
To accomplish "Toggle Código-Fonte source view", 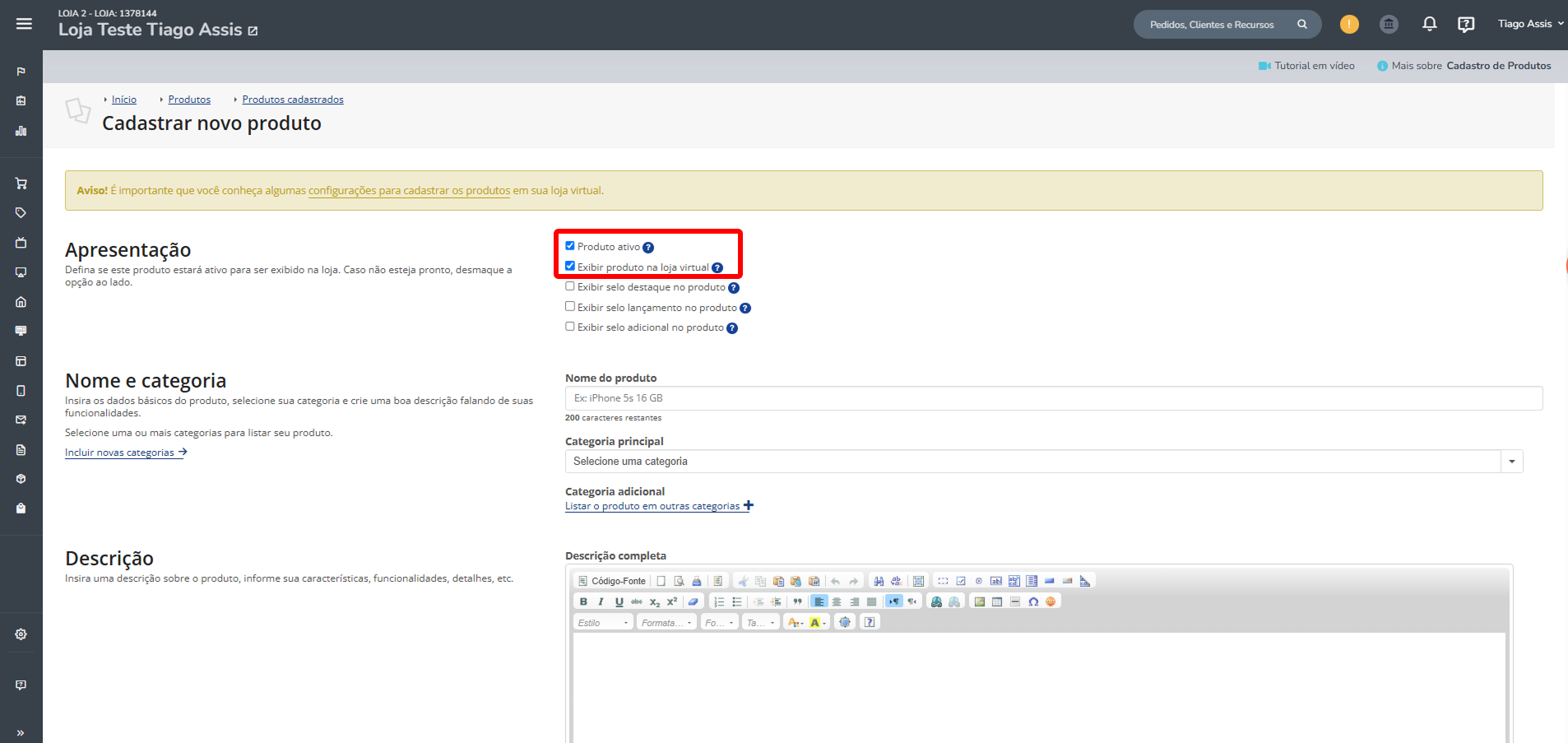I will point(611,581).
